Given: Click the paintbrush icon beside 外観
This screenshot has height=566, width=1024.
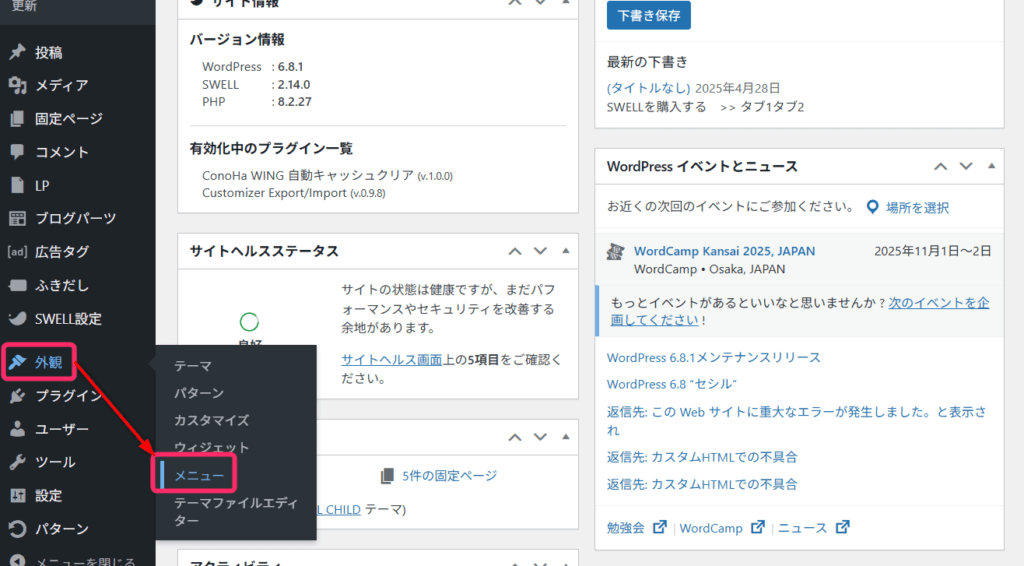Looking at the screenshot, I should 18,362.
